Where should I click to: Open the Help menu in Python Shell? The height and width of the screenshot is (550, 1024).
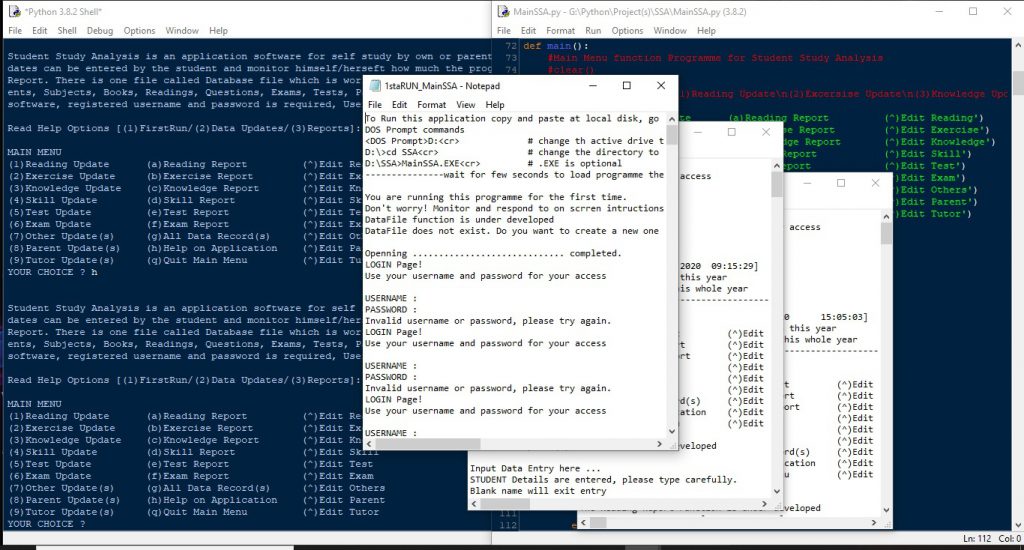tap(218, 31)
